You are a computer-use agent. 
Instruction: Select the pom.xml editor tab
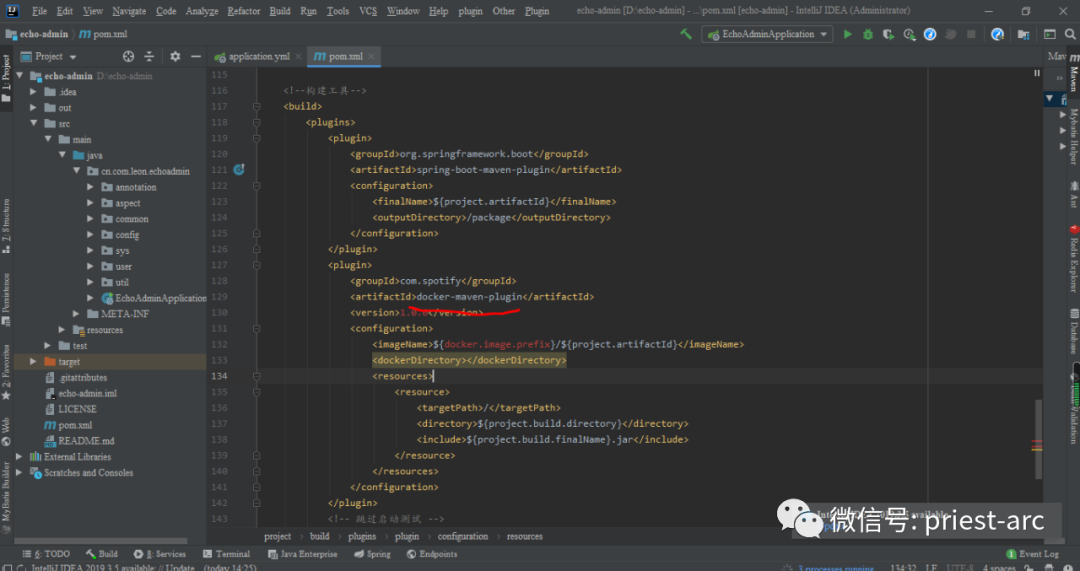click(344, 56)
